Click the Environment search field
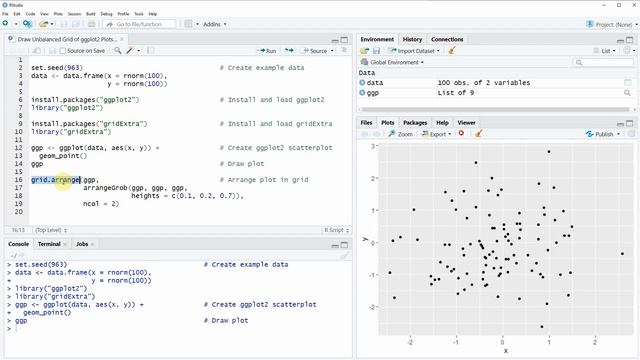The image size is (640, 360). point(604,62)
